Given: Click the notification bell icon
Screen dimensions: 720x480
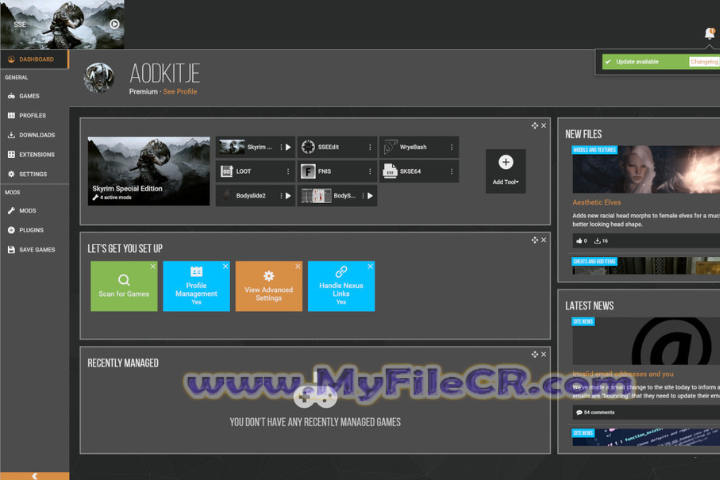Looking at the screenshot, I should (x=709, y=33).
